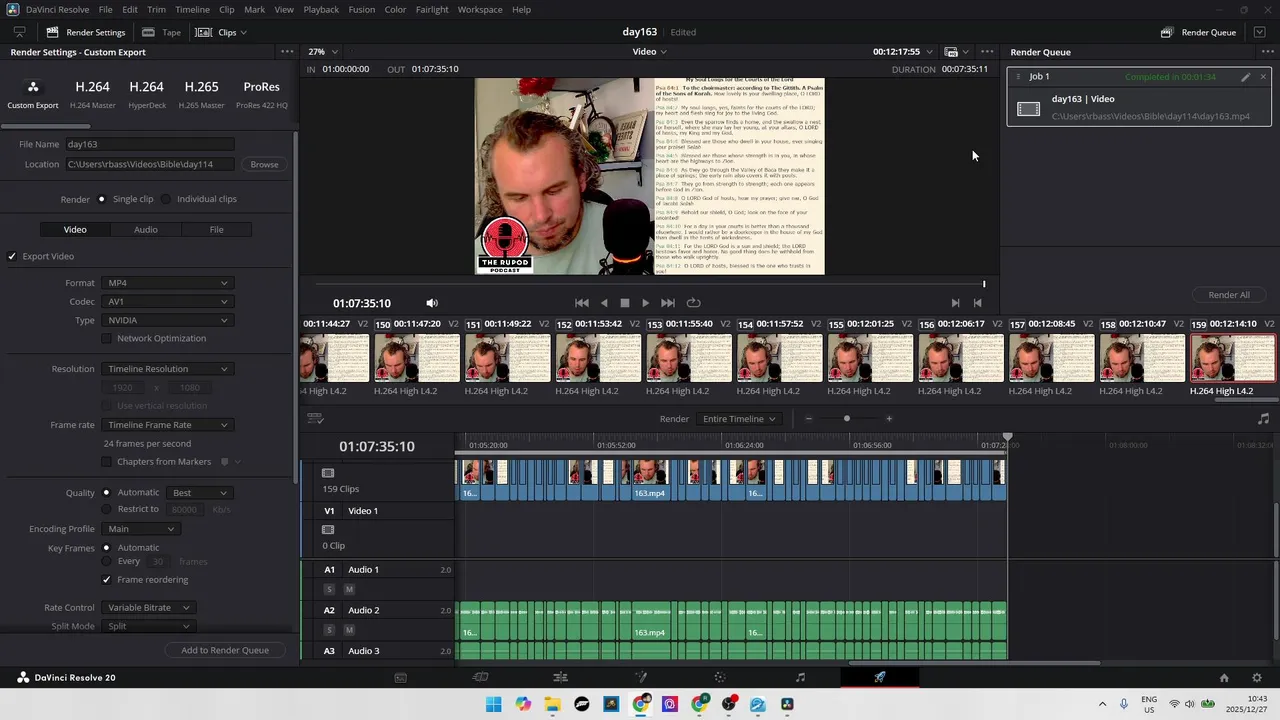Open the Edit page icon
1280x720 pixels.
tap(560, 678)
